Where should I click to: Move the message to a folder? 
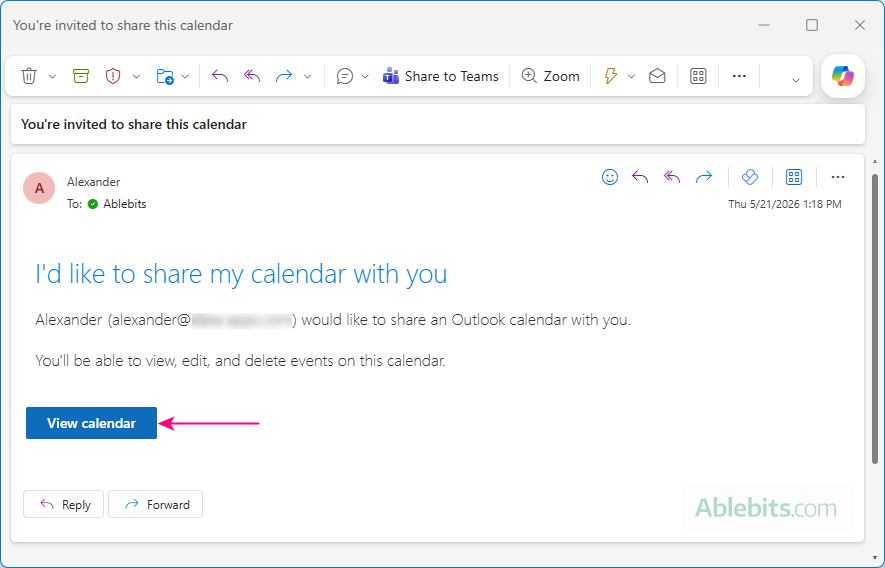coord(165,76)
